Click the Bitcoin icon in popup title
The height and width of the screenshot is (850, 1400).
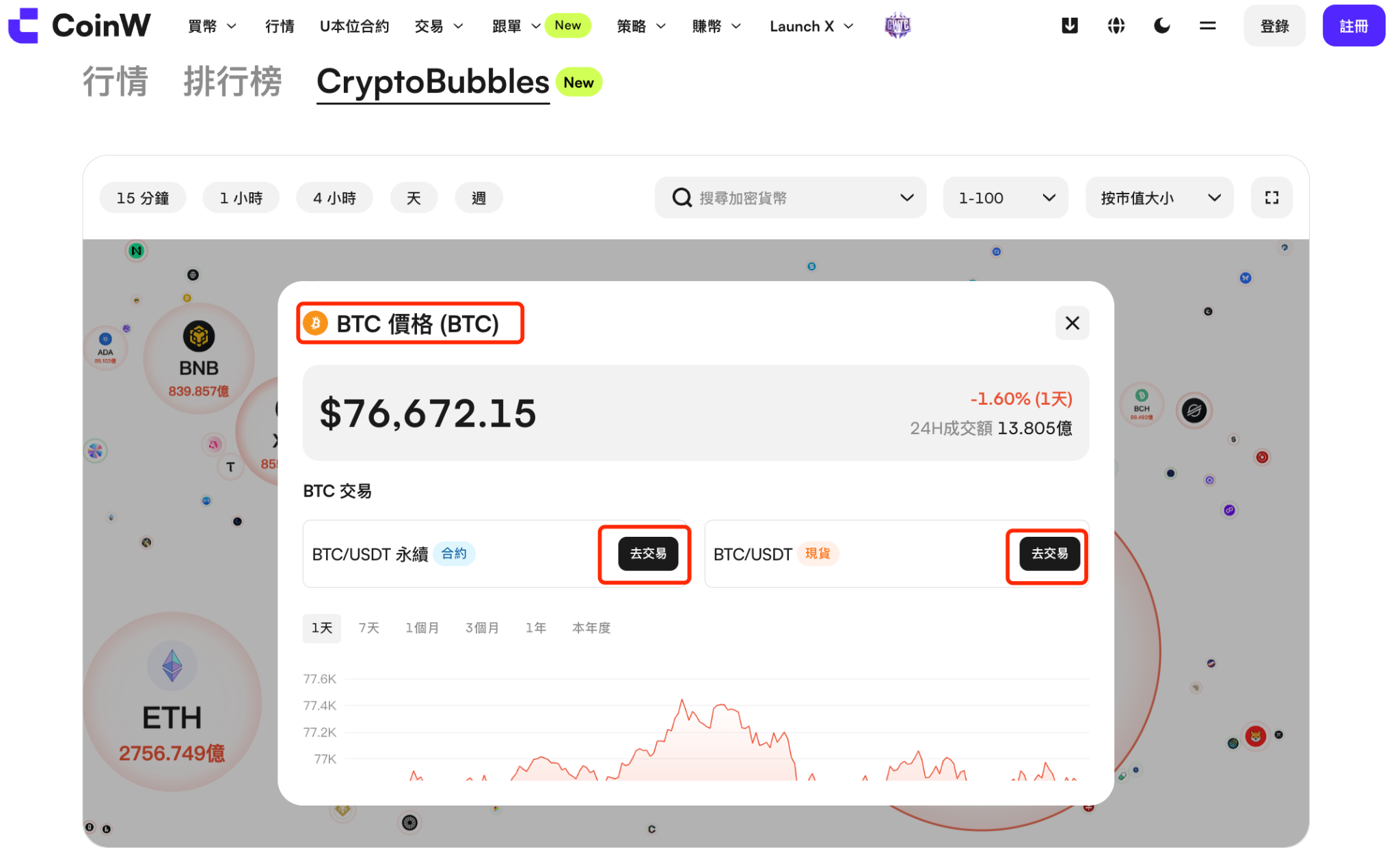(316, 323)
